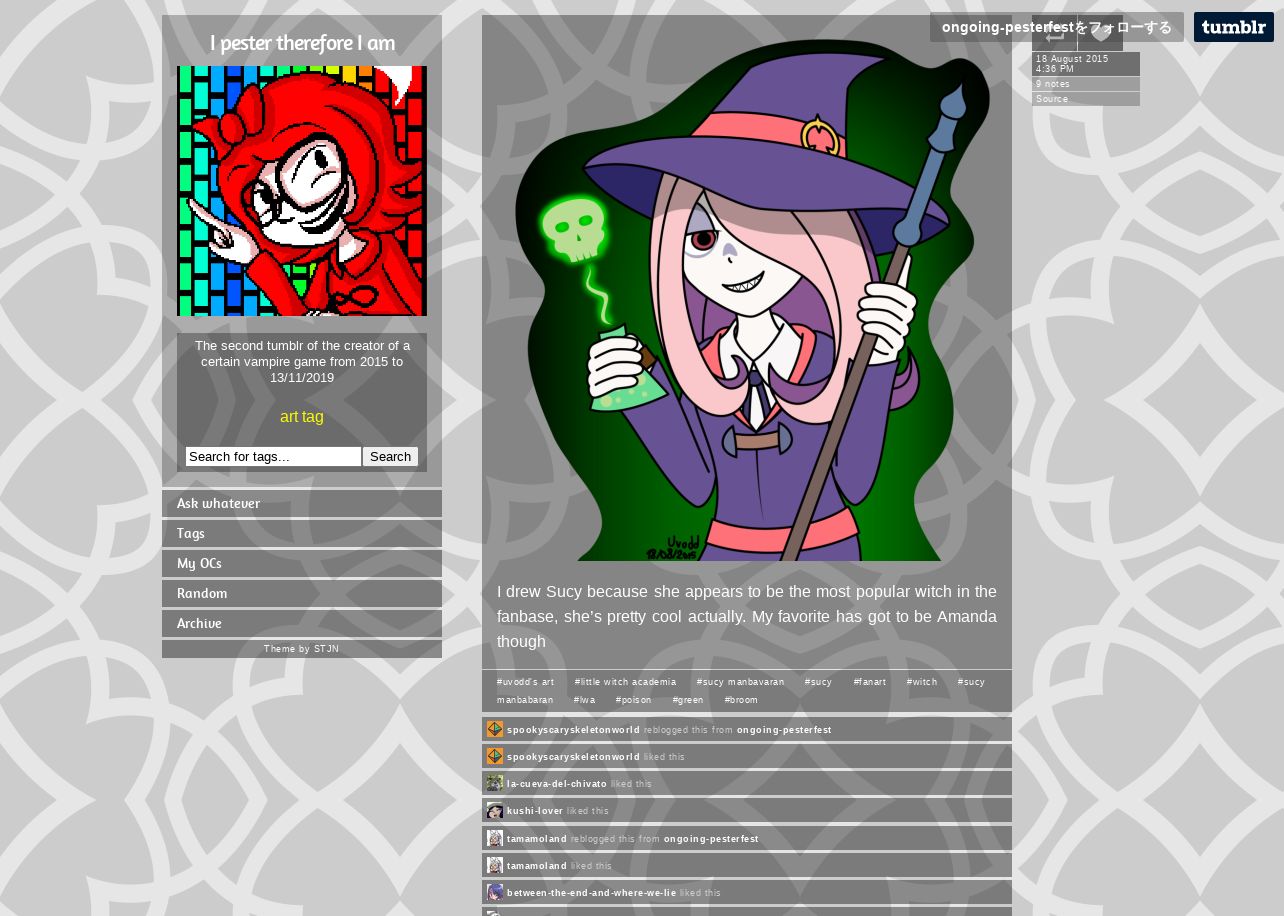
Task: Open the #fanart tag
Action: 869,682
